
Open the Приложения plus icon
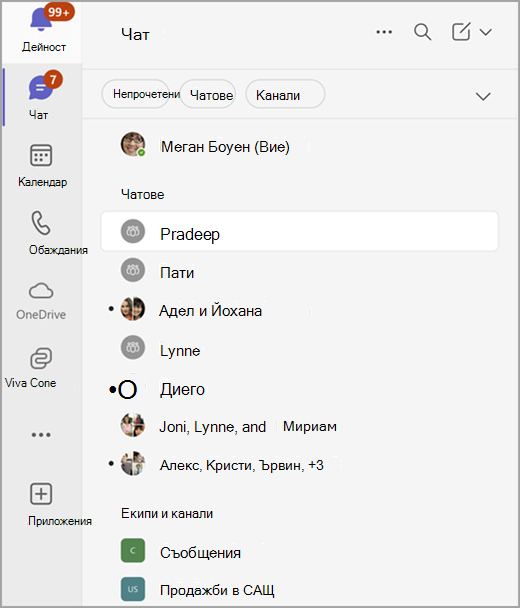pos(41,494)
